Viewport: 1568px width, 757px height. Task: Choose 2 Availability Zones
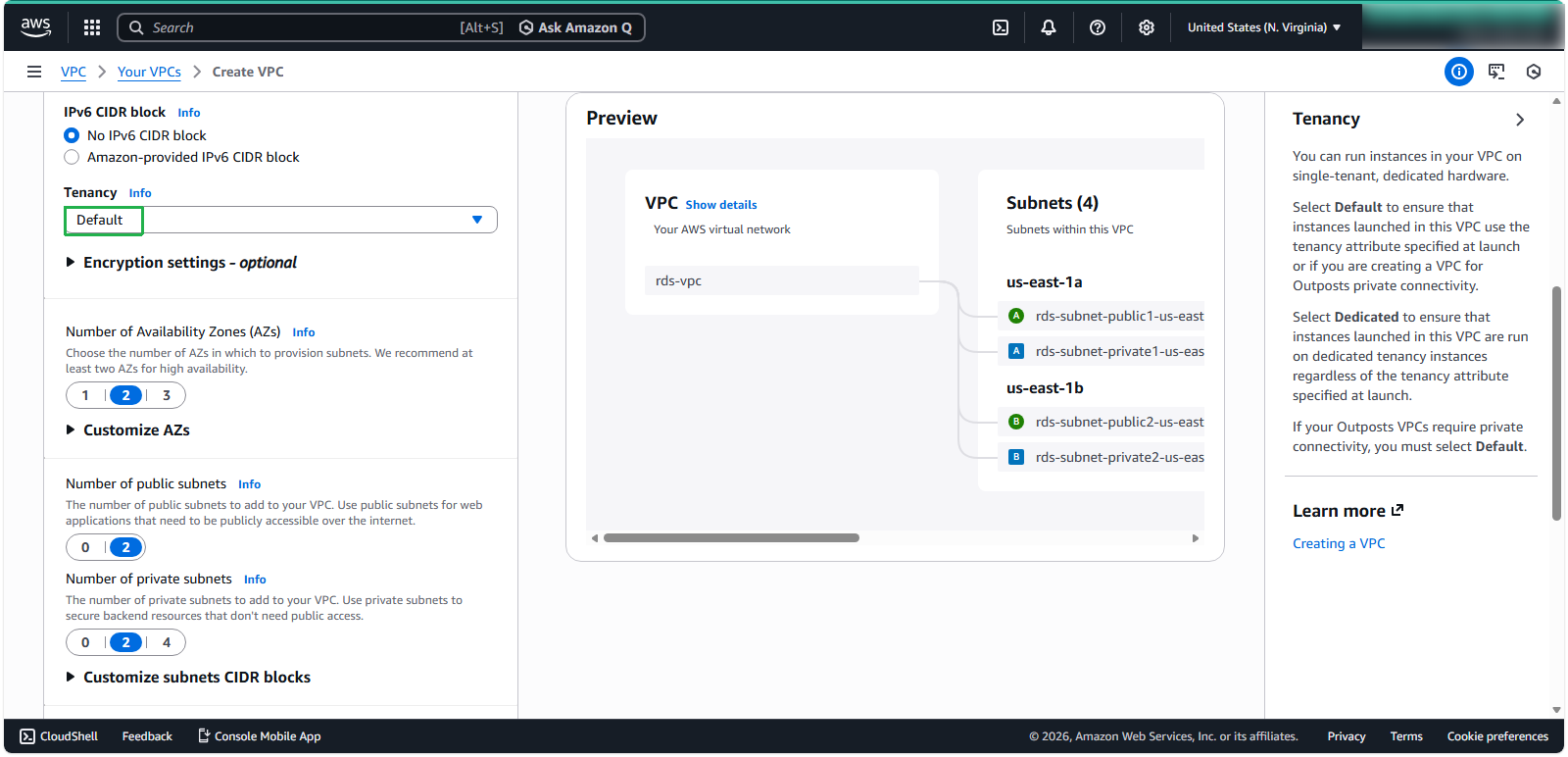tap(125, 395)
